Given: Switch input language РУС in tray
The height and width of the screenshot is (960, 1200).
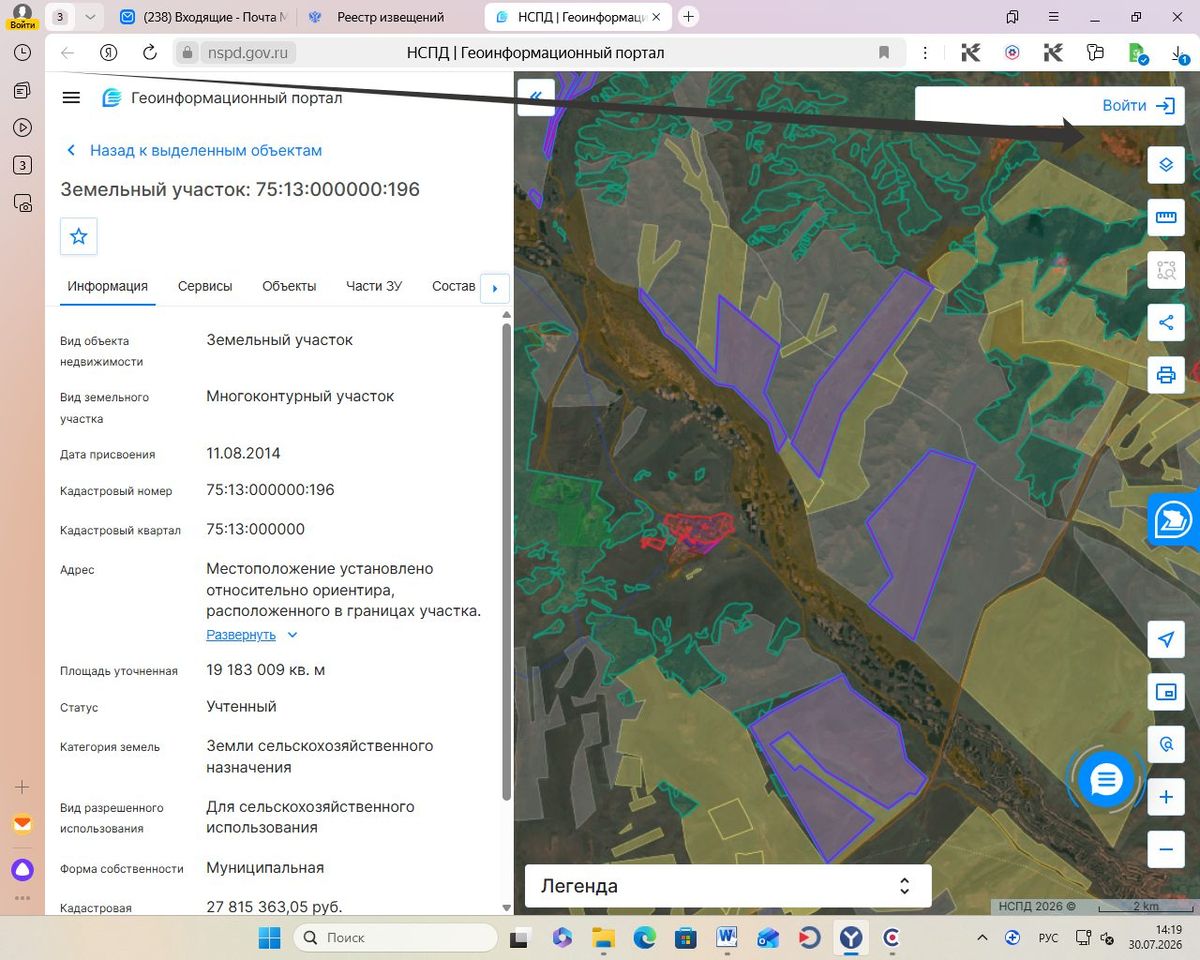Looking at the screenshot, I should (x=1048, y=938).
